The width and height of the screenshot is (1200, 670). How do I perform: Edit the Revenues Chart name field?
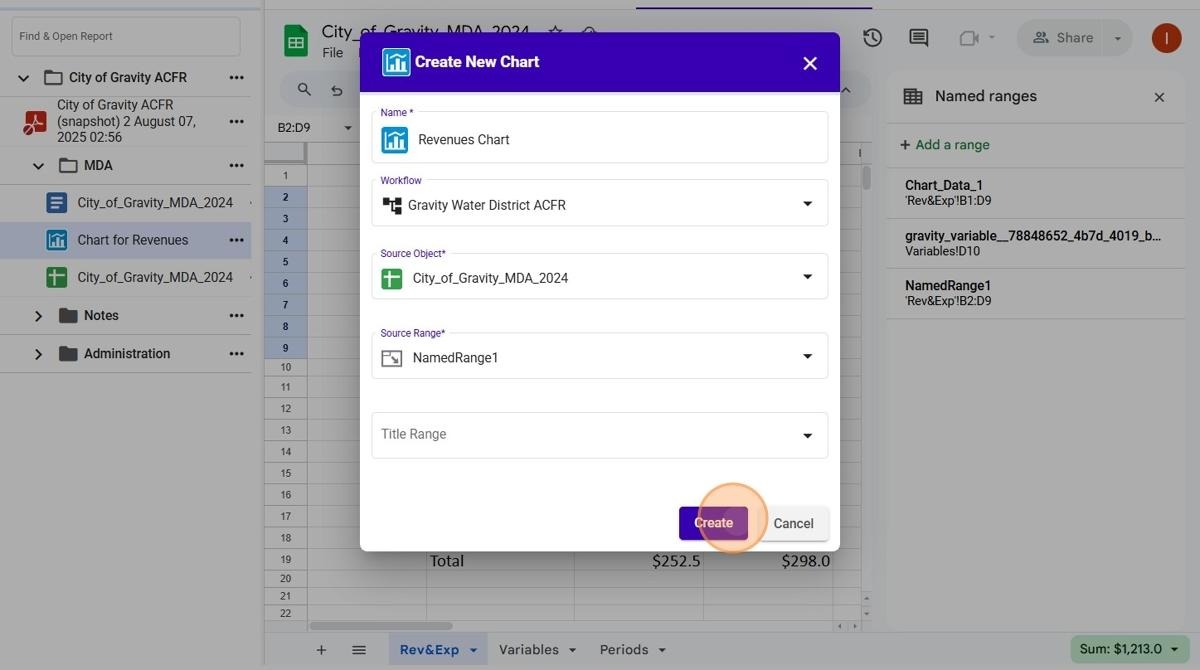point(600,139)
